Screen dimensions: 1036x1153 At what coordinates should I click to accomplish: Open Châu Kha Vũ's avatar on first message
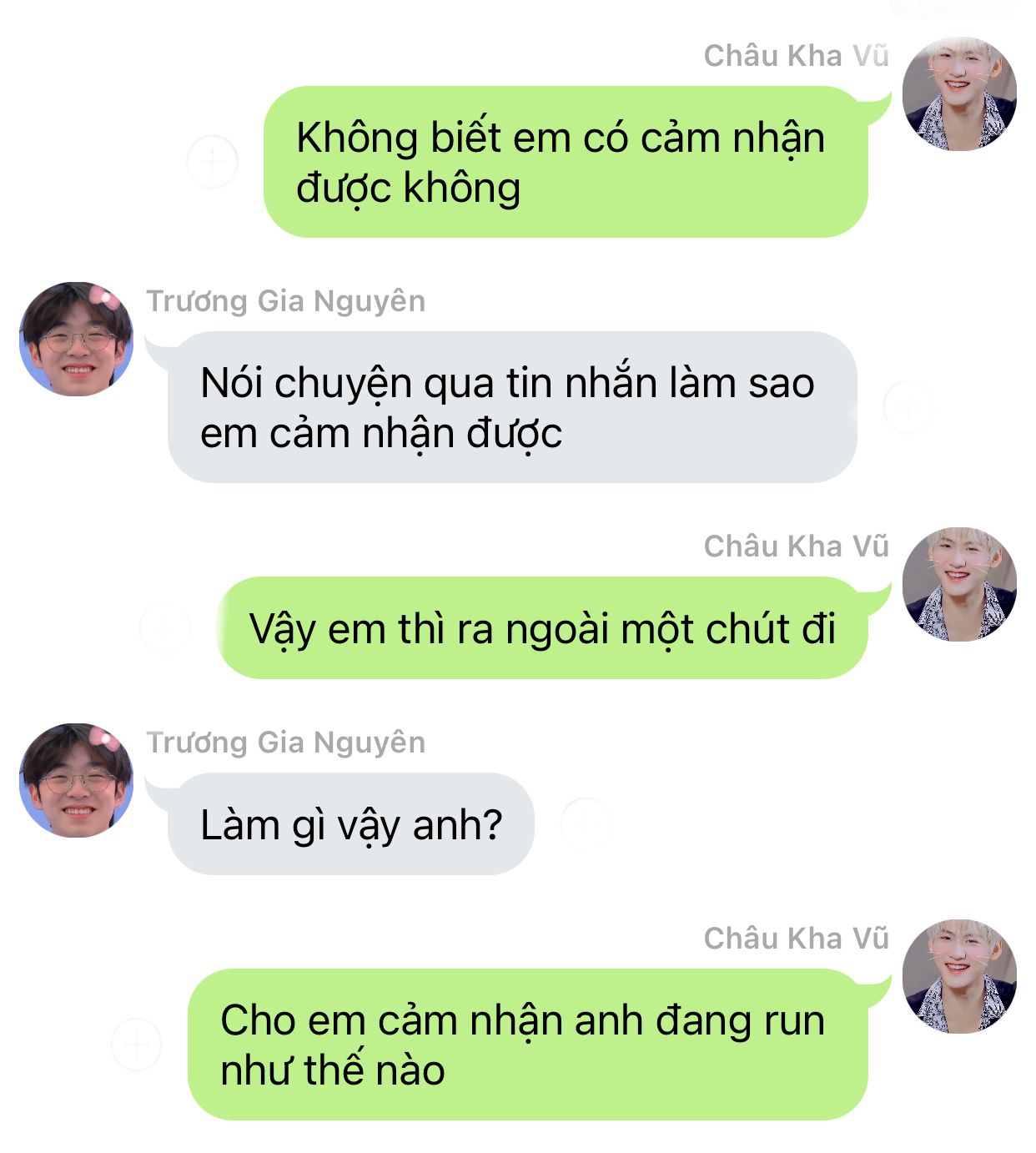960,93
